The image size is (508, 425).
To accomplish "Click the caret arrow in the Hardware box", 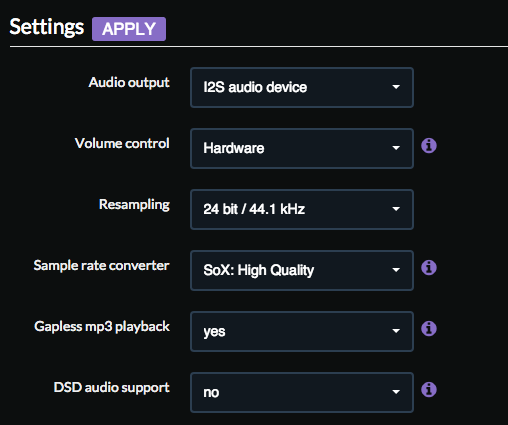I will point(396,148).
